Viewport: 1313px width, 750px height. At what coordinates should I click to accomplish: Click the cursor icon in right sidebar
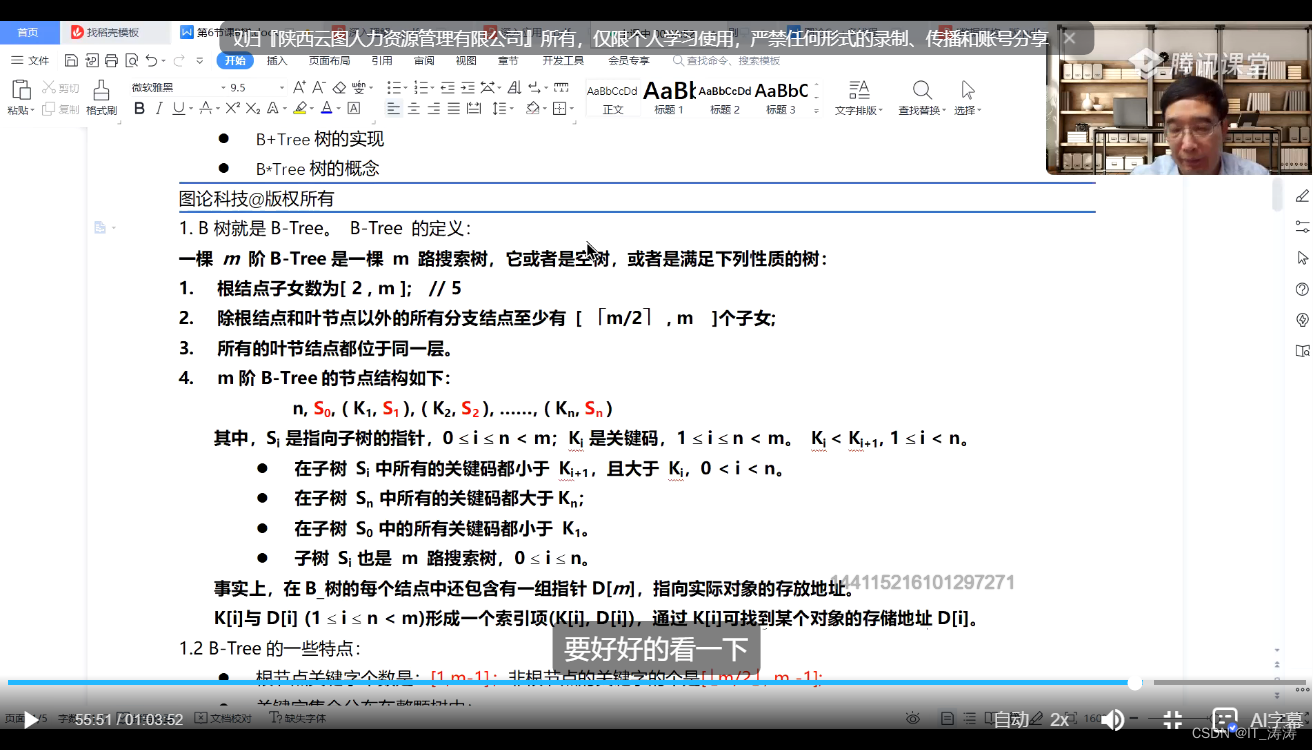(1302, 257)
